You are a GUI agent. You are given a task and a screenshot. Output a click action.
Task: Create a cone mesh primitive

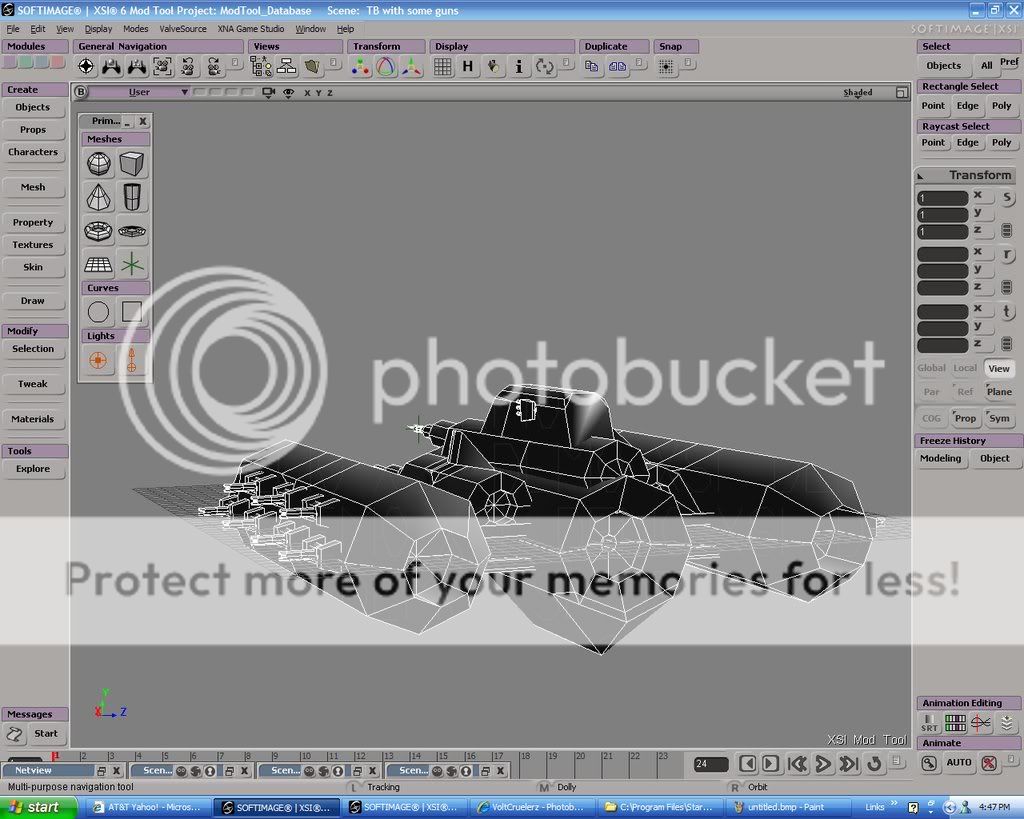tap(99, 196)
